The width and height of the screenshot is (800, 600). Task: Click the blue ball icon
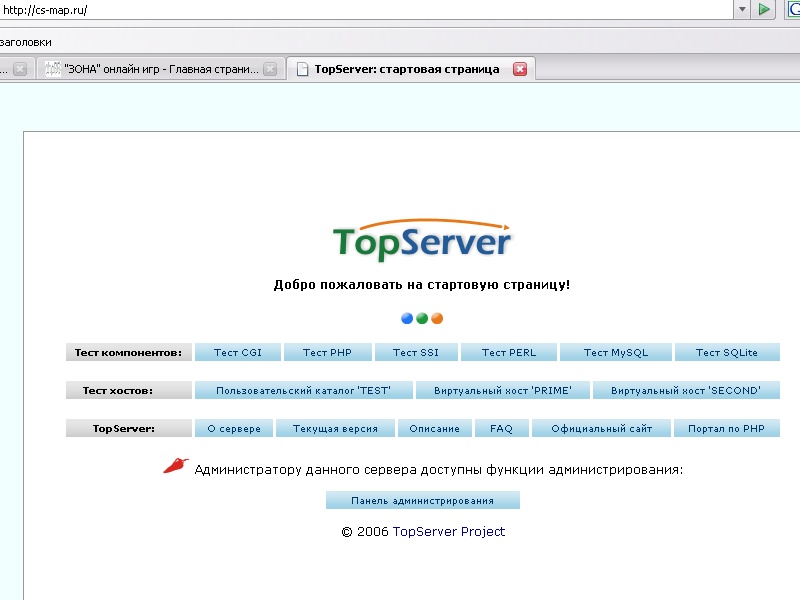pos(407,319)
